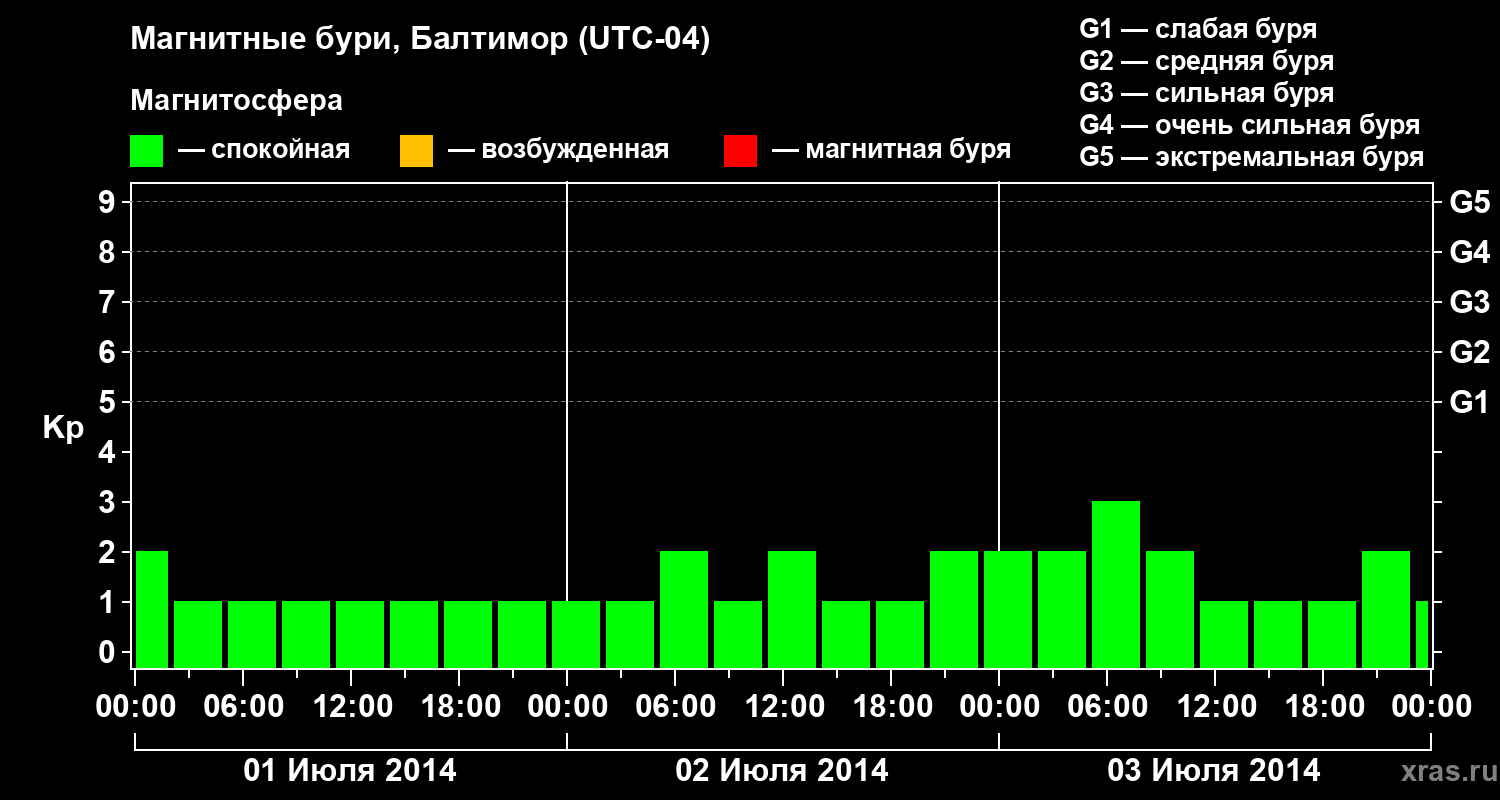This screenshot has height=800, width=1500.
Task: Click the '12:00' time label above 01 Июля 2014
Action: [x=352, y=707]
